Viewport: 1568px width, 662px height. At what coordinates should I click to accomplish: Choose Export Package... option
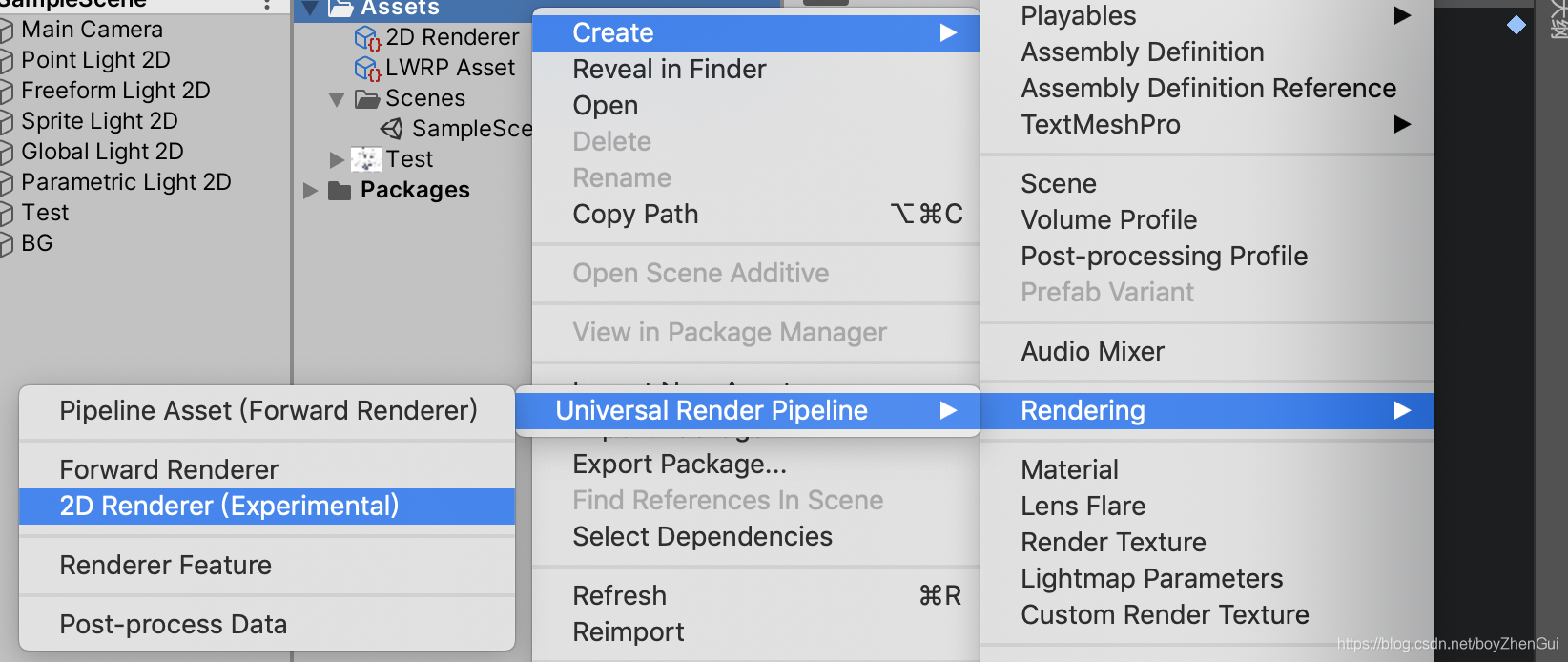pyautogui.click(x=755, y=464)
